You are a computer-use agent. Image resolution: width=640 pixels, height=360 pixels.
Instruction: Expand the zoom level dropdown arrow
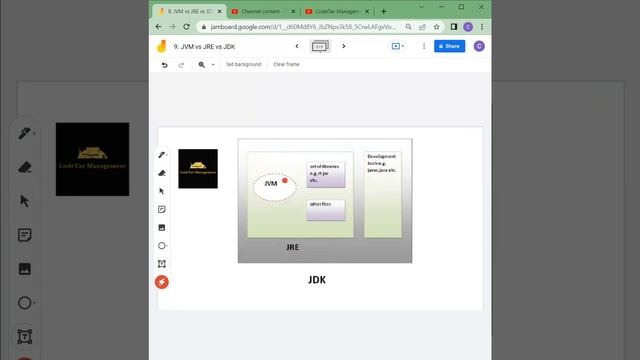click(213, 64)
